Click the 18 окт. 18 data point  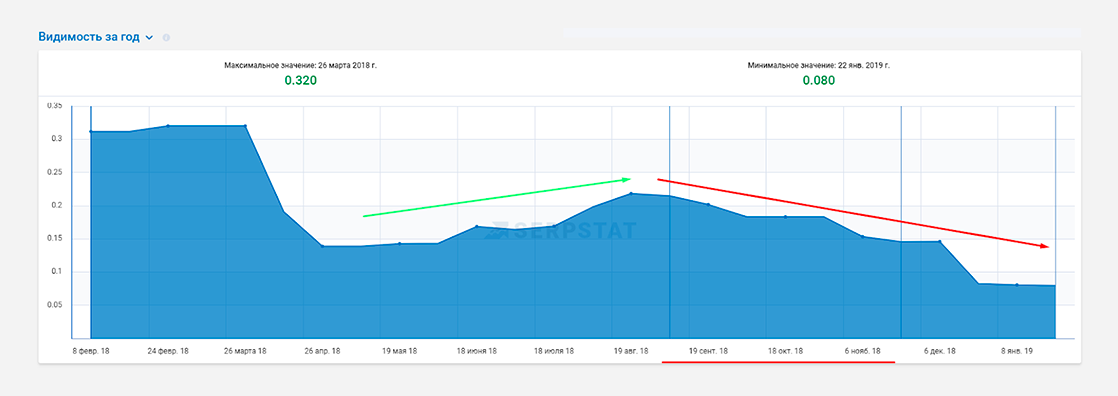click(785, 216)
